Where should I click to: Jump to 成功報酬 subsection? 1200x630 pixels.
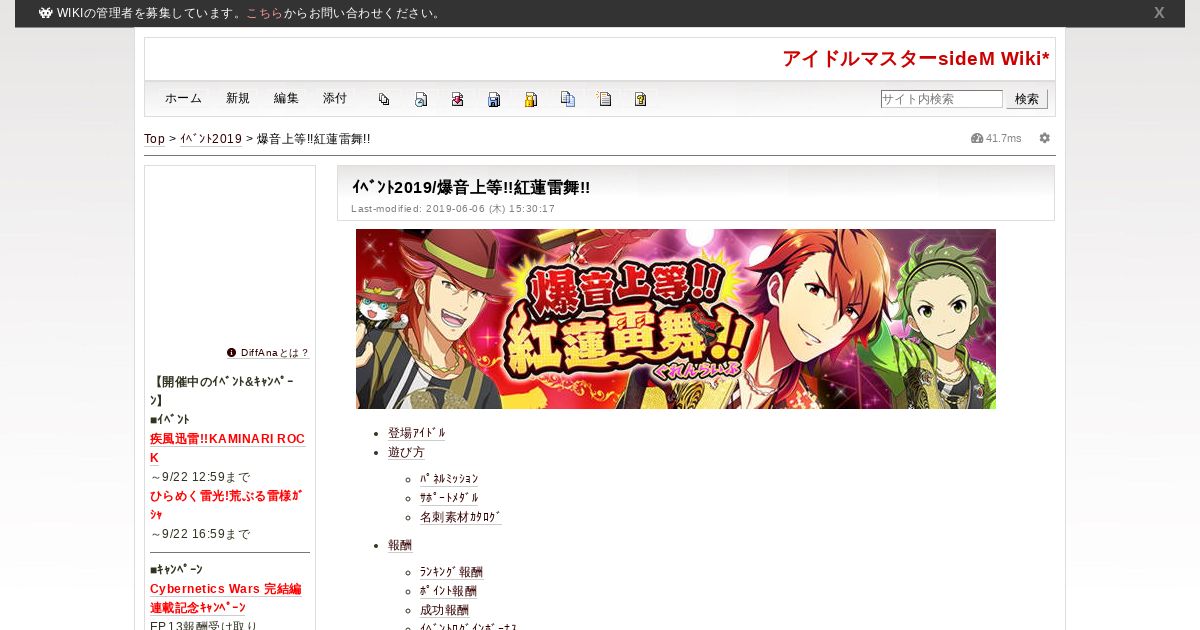(x=444, y=610)
